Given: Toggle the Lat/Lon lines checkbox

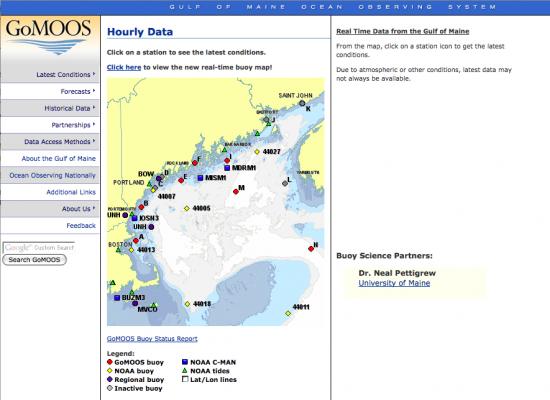Looking at the screenshot, I should [x=185, y=379].
